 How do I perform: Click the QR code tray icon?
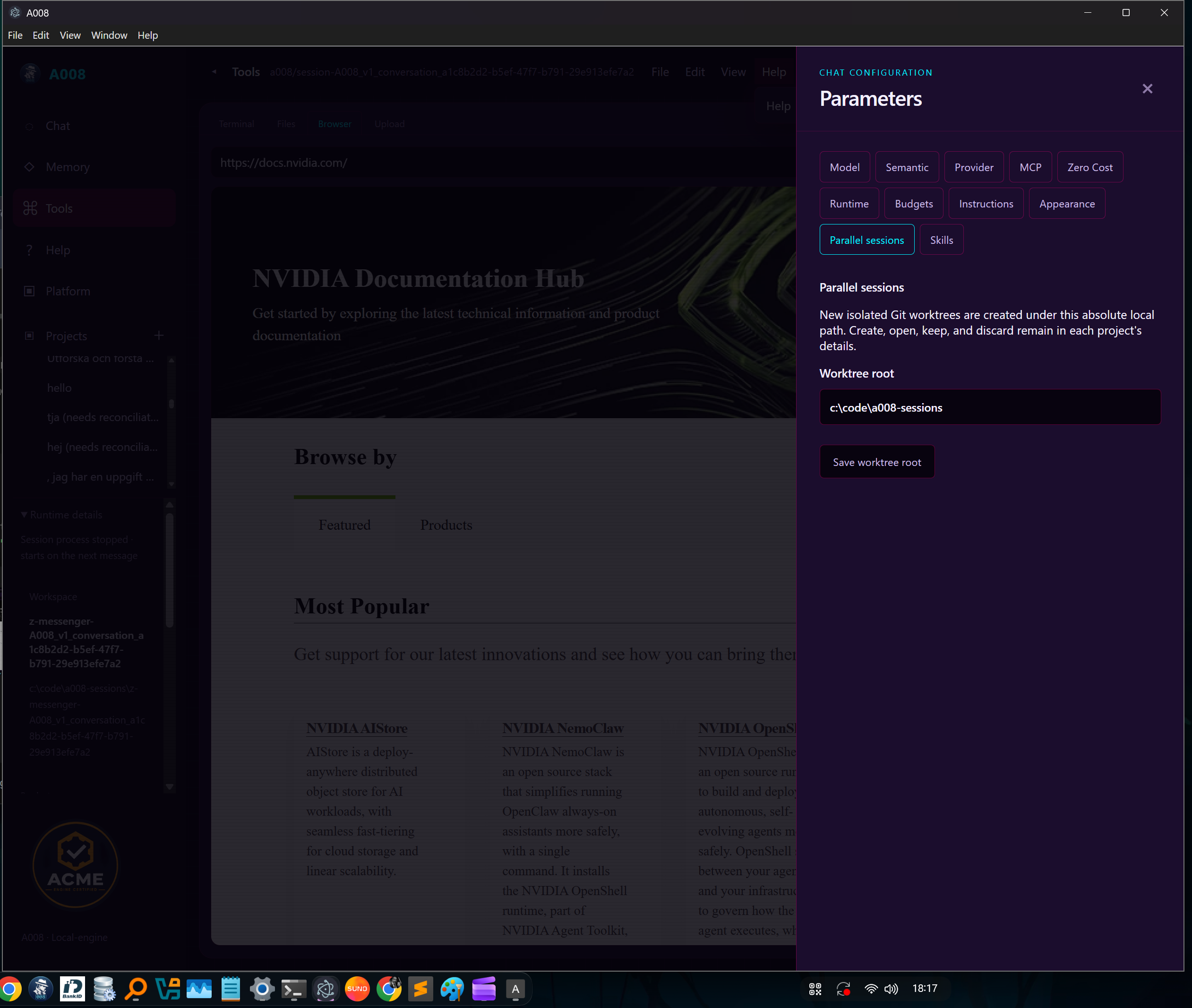(x=815, y=989)
